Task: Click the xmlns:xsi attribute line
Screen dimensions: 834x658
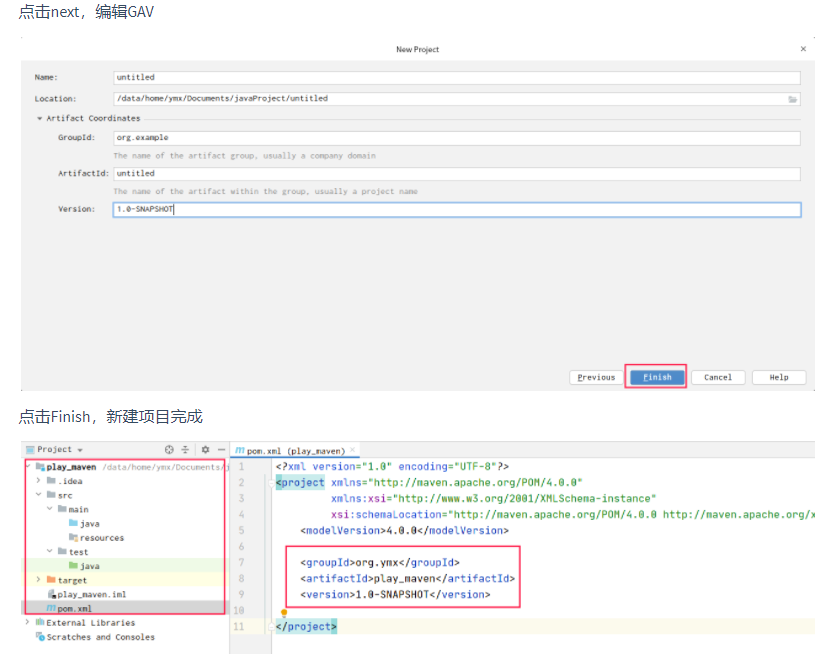Action: tap(494, 499)
